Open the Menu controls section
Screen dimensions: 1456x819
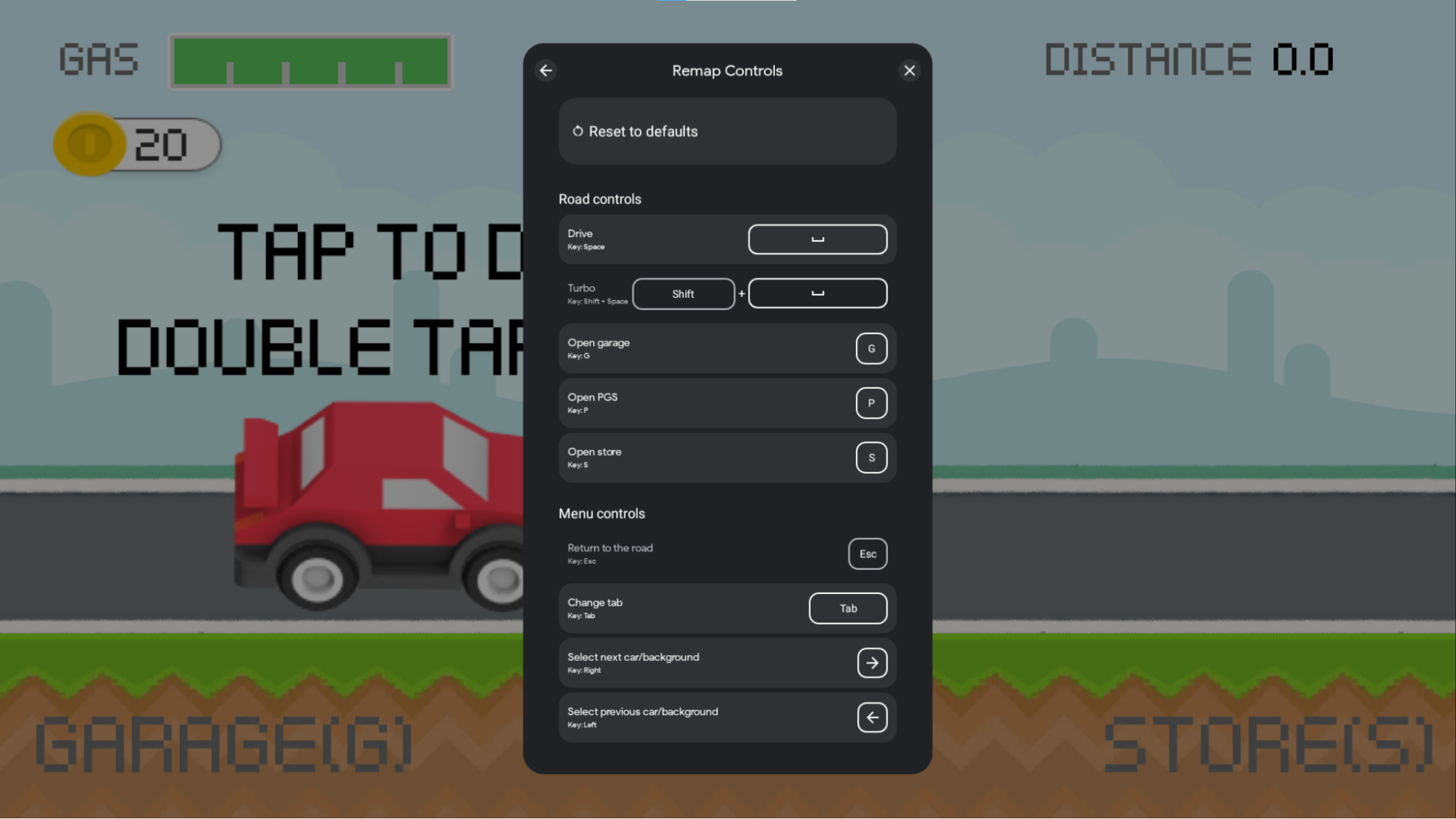pyautogui.click(x=601, y=513)
